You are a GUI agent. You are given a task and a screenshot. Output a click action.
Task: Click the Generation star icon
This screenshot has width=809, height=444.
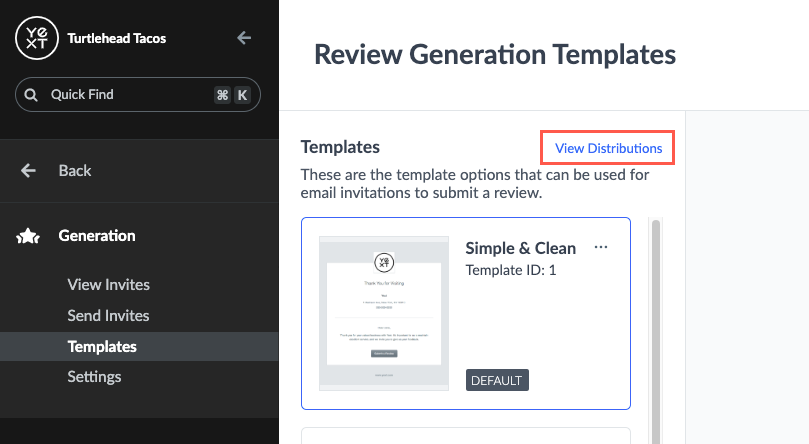(x=28, y=237)
